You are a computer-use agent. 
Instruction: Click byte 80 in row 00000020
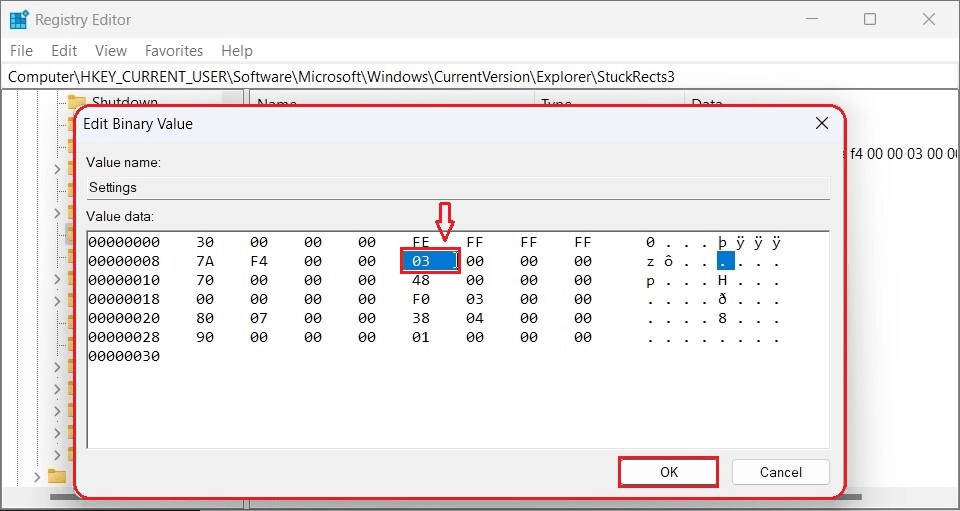(x=204, y=318)
